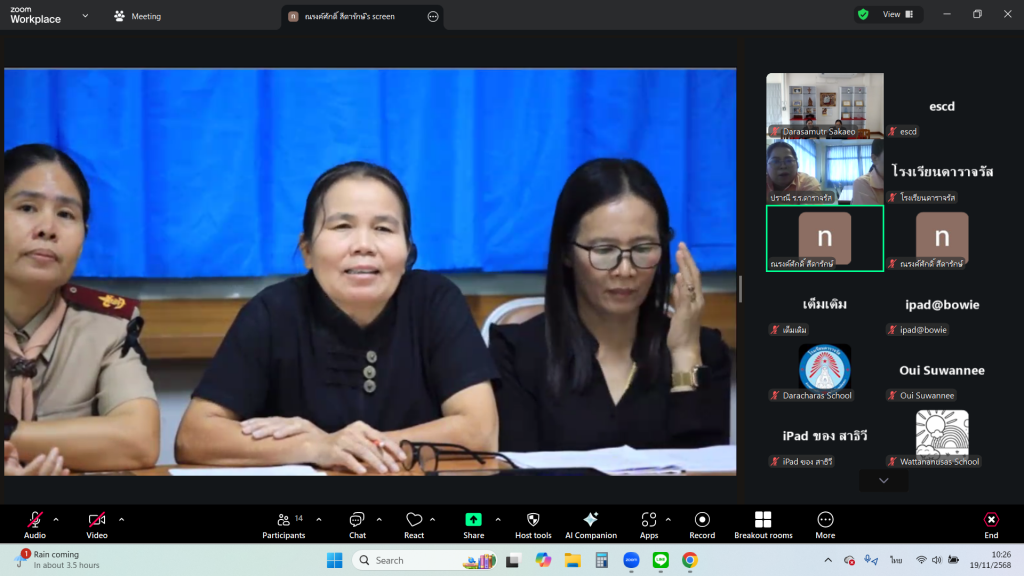Unmute microphone with Audio button
This screenshot has width=1024, height=576.
35,525
